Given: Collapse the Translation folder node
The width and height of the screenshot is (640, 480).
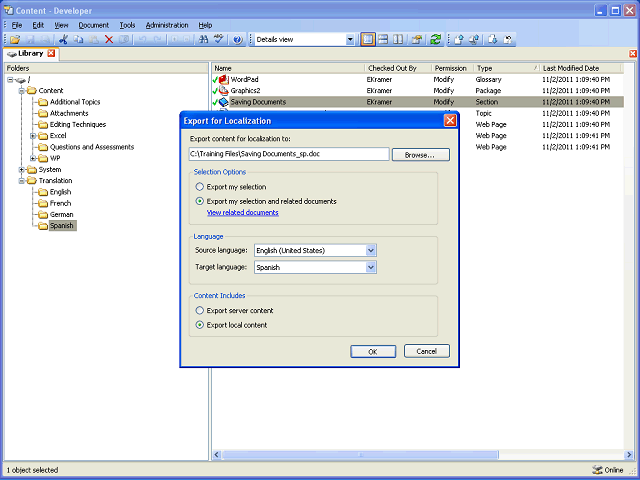Looking at the screenshot, I should click(22, 181).
